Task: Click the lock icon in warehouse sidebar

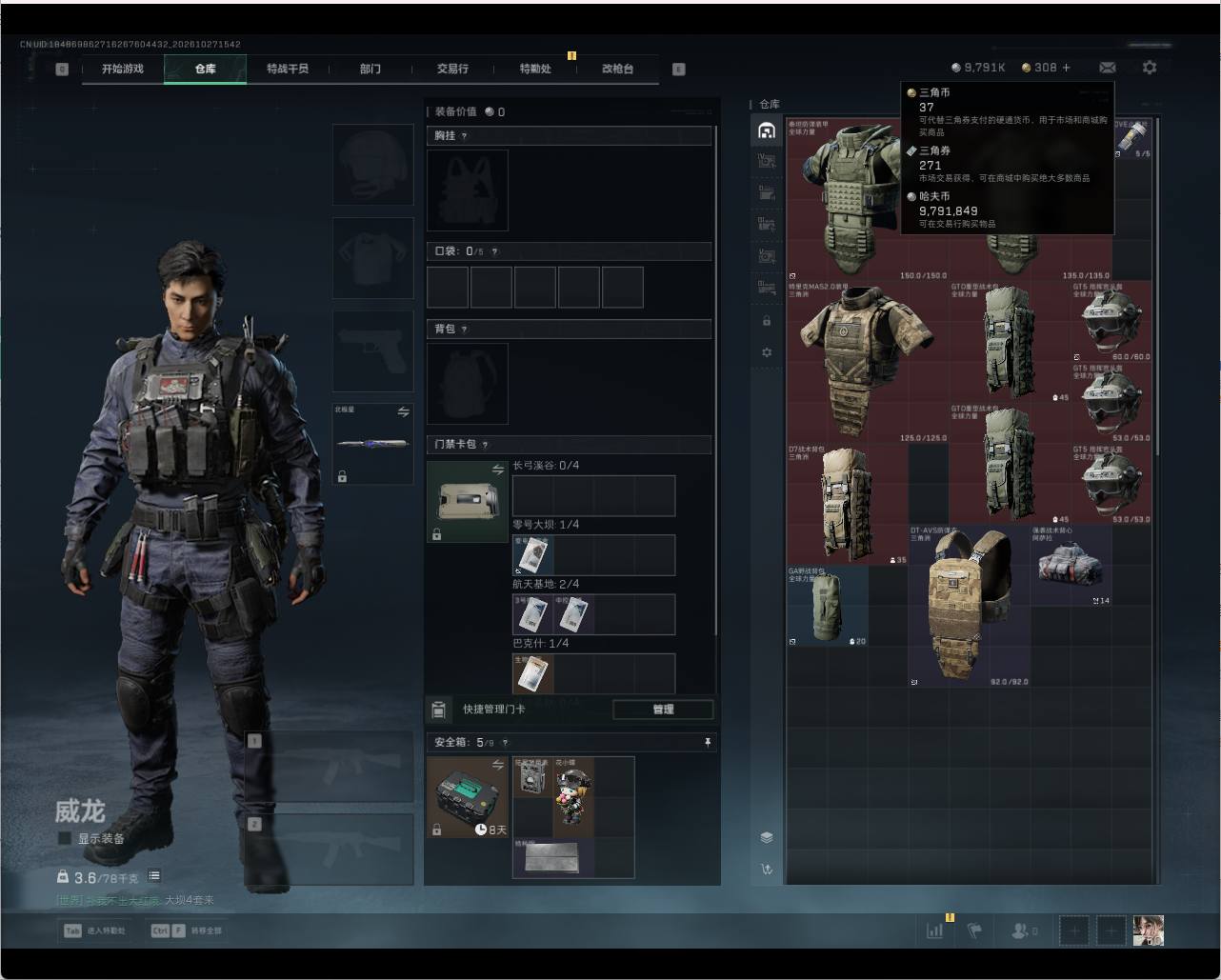Action: 767,322
